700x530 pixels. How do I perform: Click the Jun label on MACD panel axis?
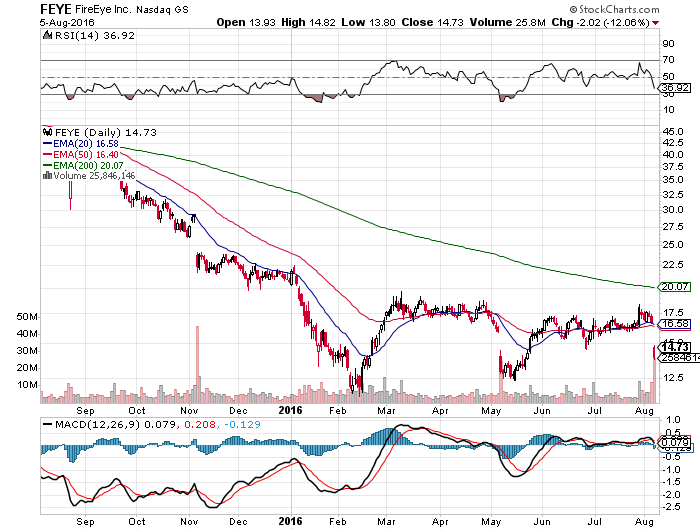click(542, 522)
